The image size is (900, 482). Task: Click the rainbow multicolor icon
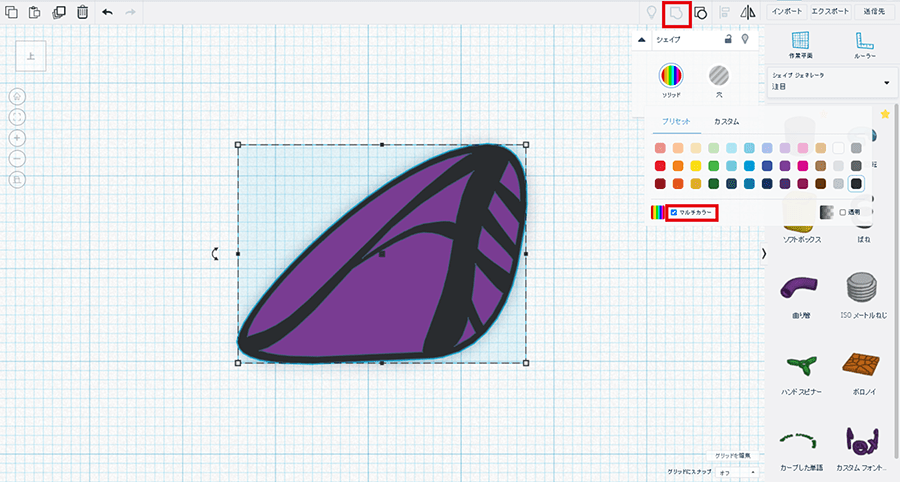coord(657,212)
